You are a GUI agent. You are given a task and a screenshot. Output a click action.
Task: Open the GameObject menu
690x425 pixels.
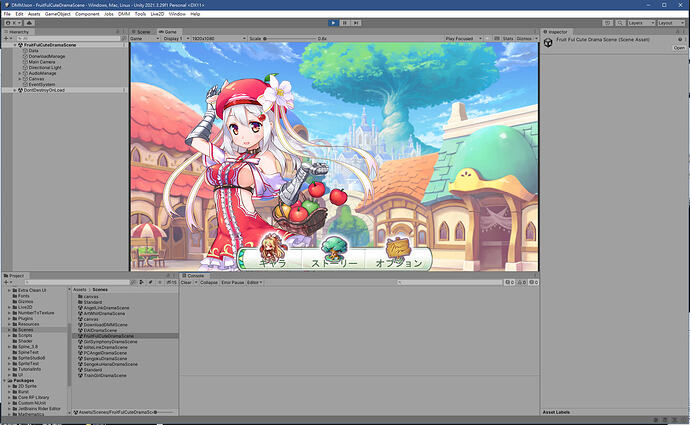[58, 14]
